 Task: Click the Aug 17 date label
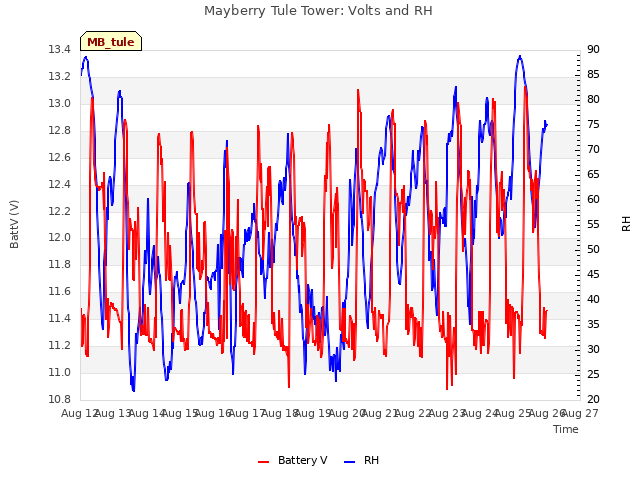[247, 413]
